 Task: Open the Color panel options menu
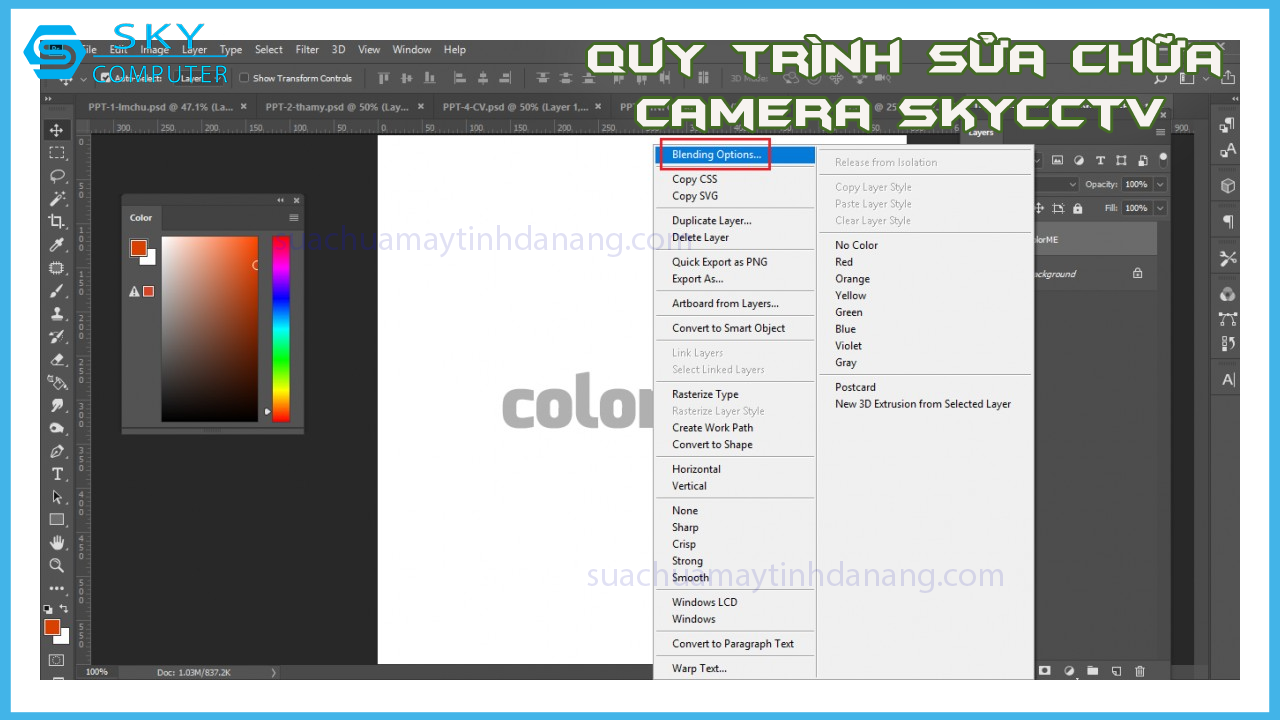coord(294,218)
